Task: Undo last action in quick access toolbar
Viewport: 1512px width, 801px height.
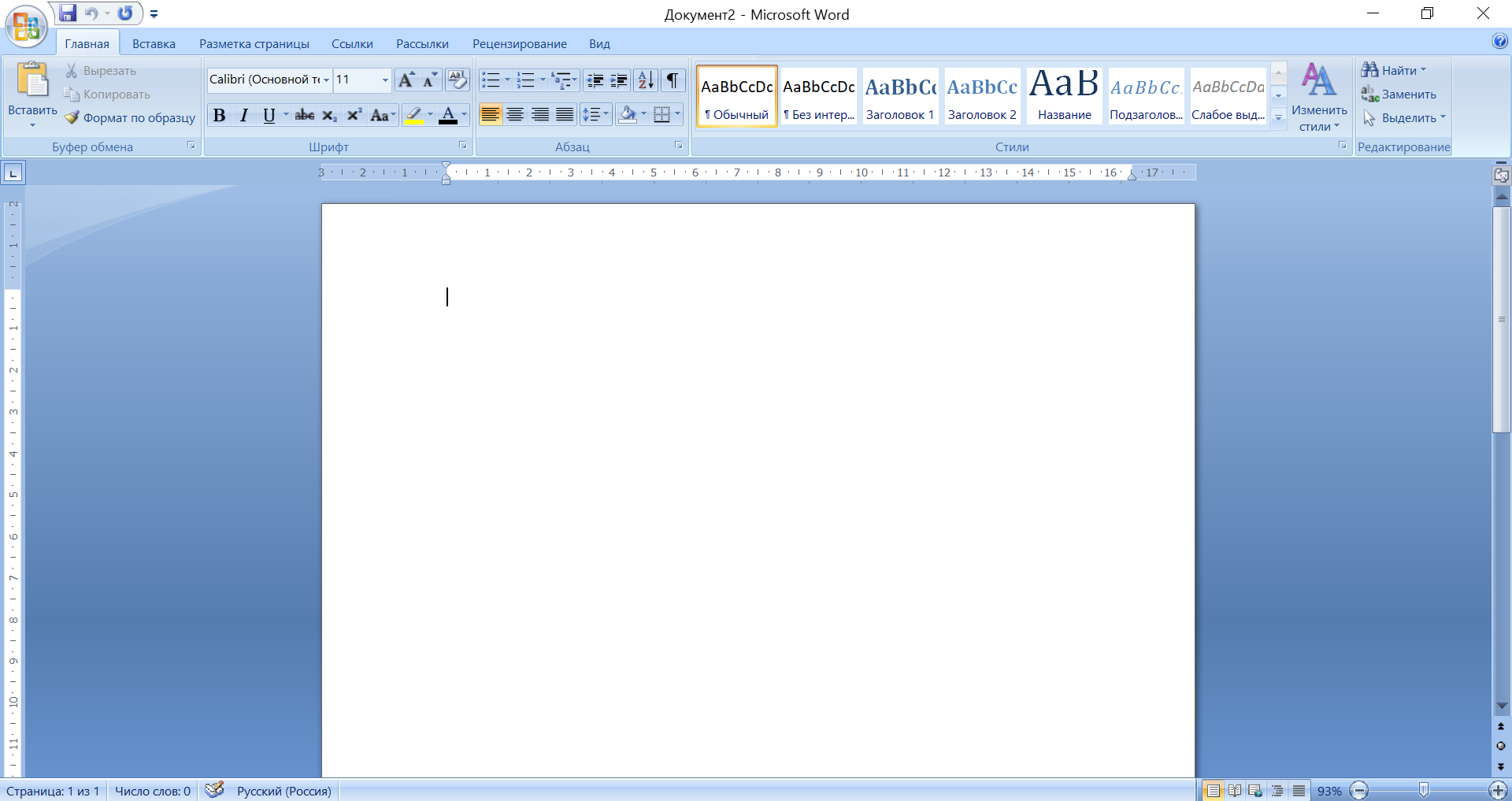Action: tap(91, 13)
